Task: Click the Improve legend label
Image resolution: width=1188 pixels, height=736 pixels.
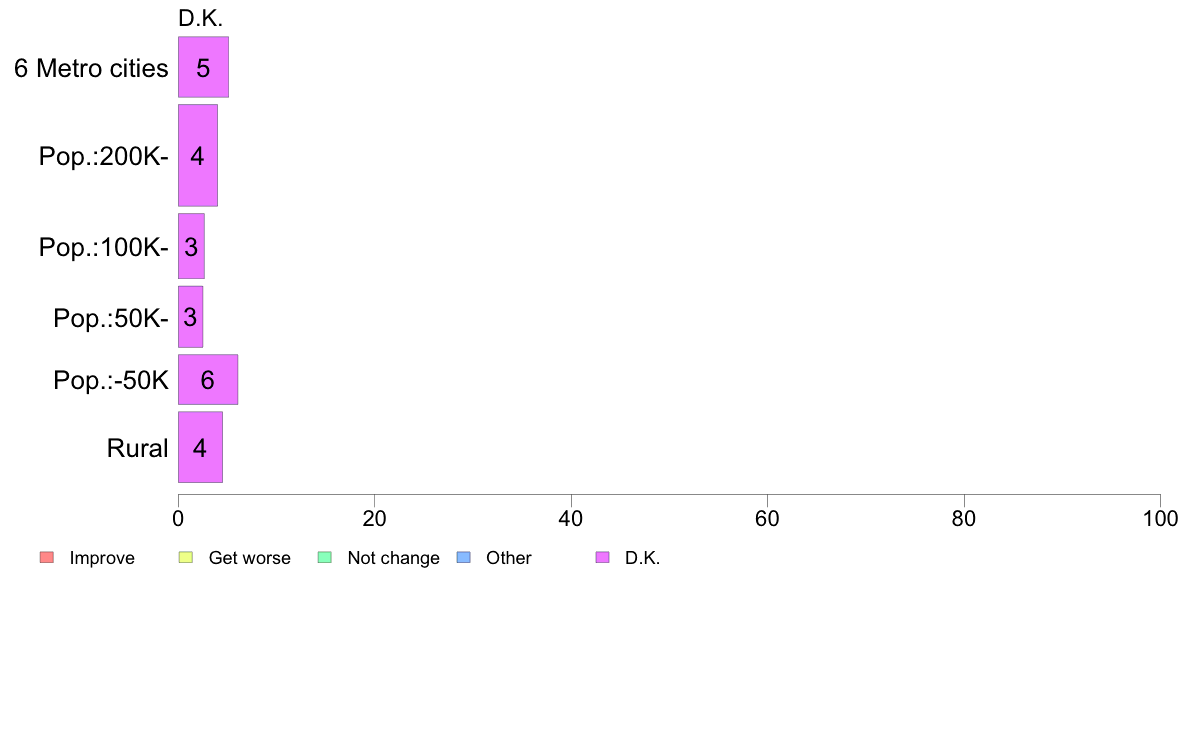Action: coord(102,558)
